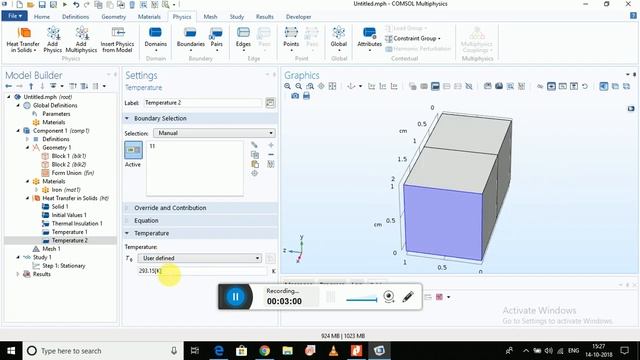Select Iron (mat1) material node

click(x=66, y=190)
